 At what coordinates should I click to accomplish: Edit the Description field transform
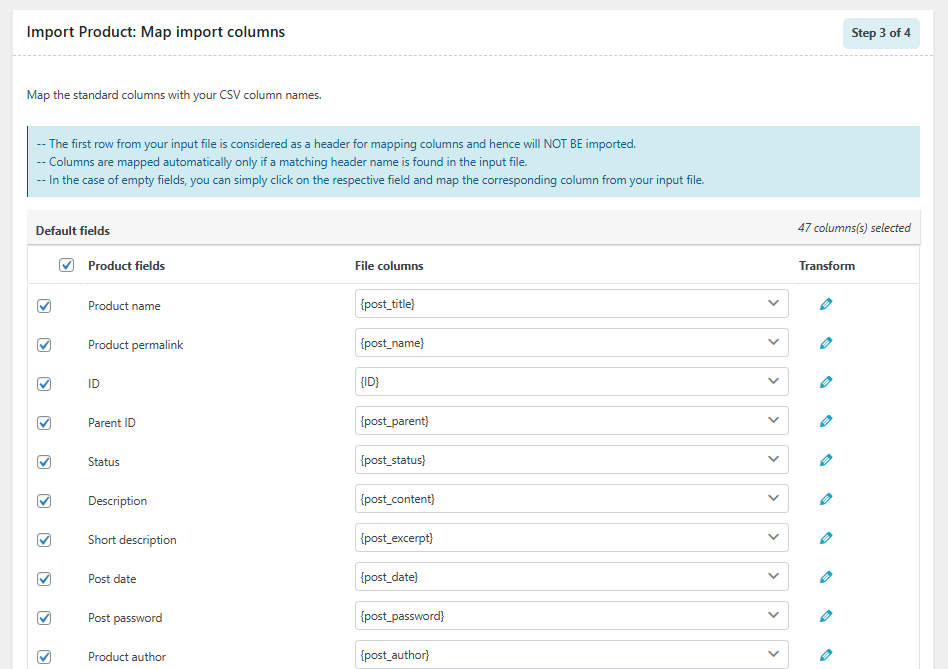click(x=826, y=498)
